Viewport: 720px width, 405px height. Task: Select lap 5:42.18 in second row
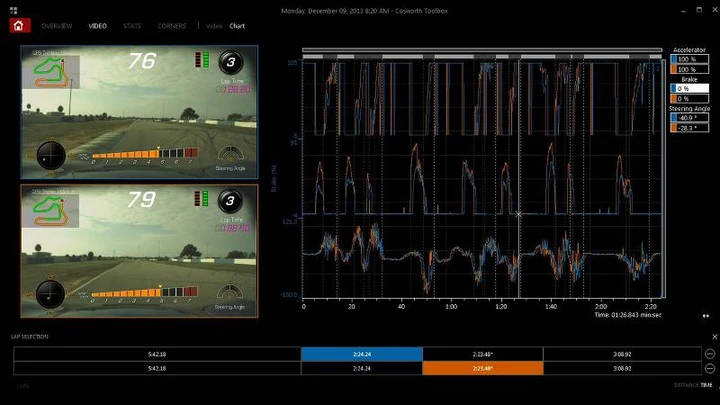(157, 368)
